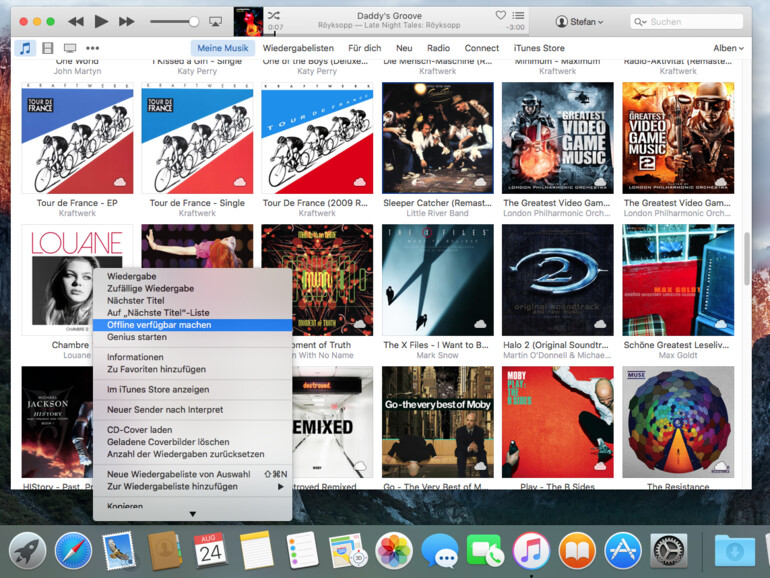Screen dimensions: 770x578
Task: Click cloud download icon on Tour De France 2009 cover
Action: coord(360,182)
